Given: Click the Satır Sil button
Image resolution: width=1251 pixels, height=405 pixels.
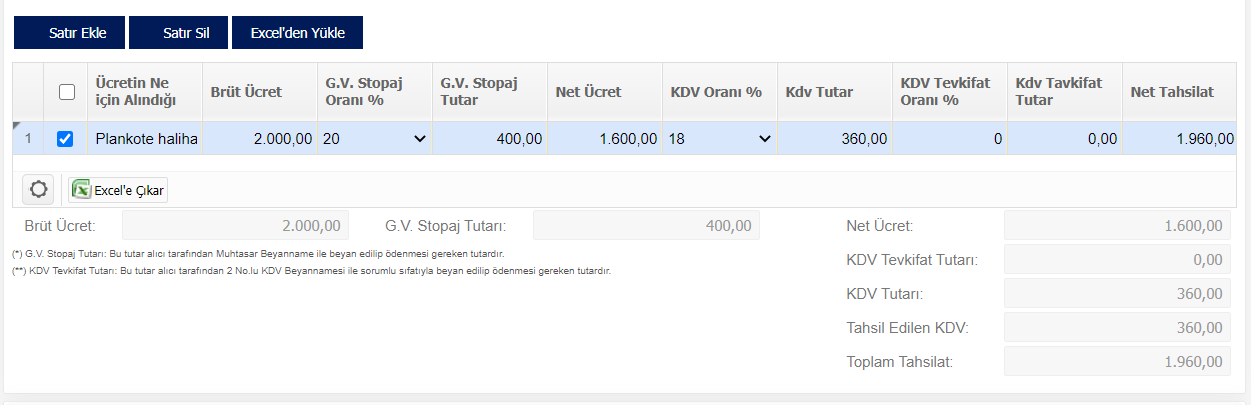Looking at the screenshot, I should point(179,32).
